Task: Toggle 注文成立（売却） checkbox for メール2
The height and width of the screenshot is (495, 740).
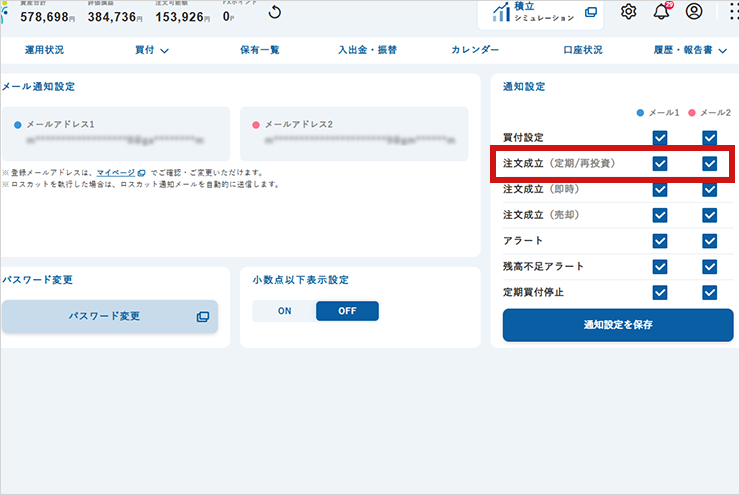Action: [709, 215]
